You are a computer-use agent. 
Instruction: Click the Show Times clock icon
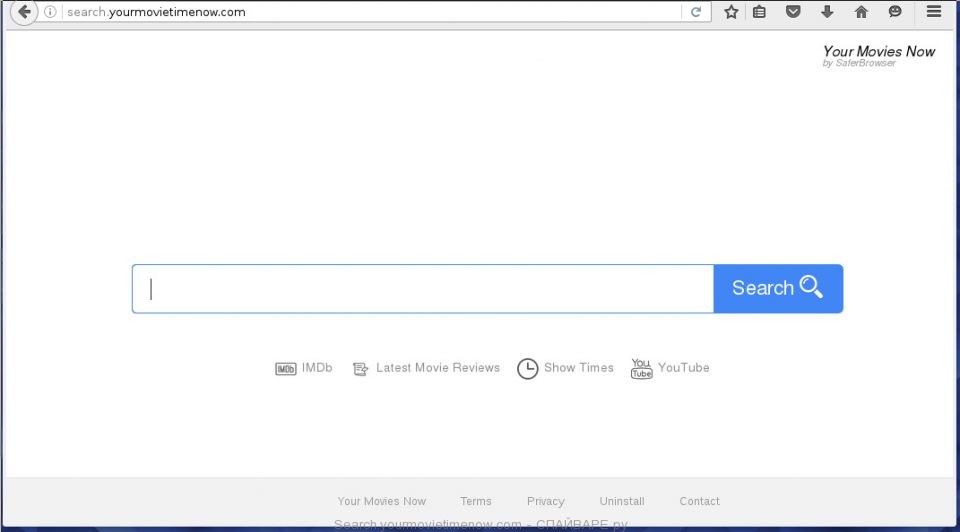[x=527, y=369]
